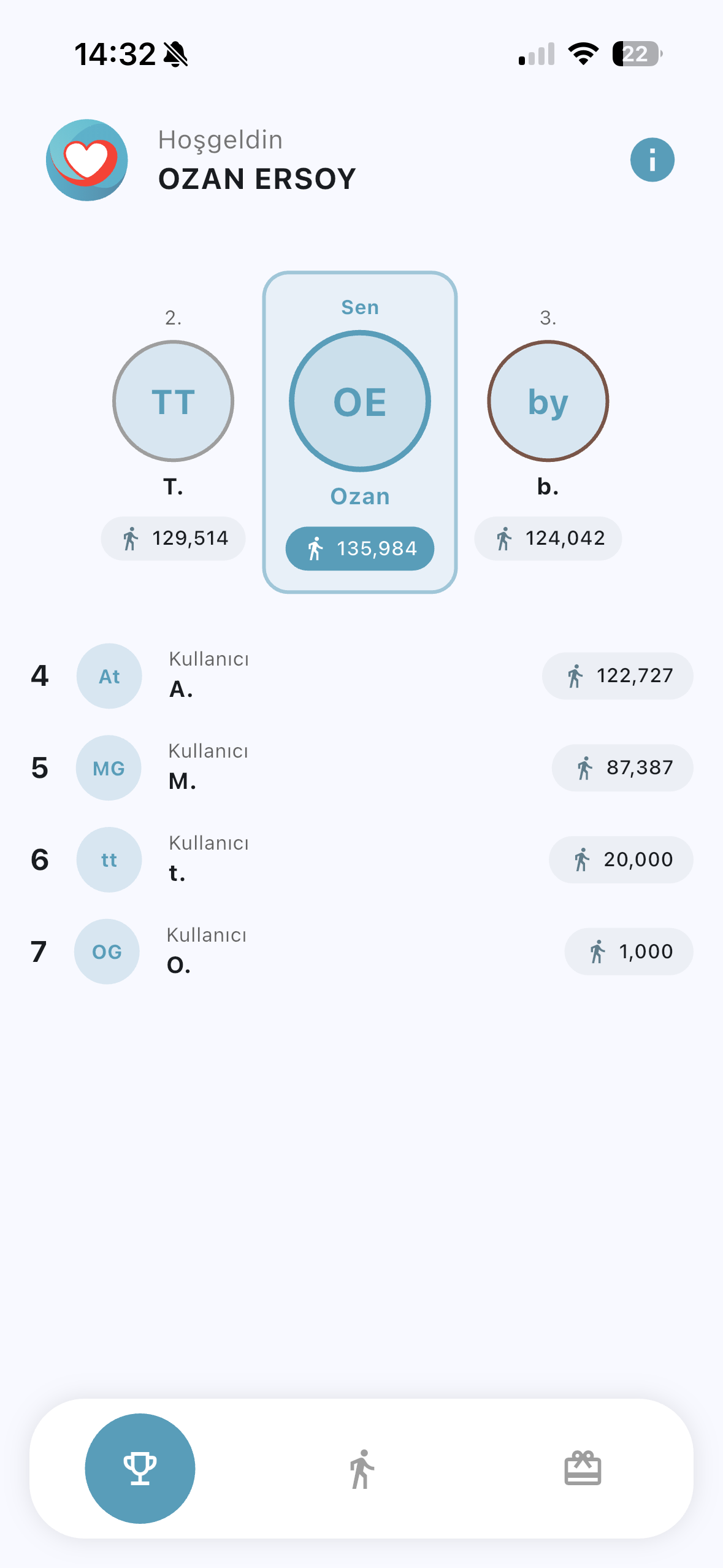
Task: Tap the 129,514 steps badge
Action: (x=174, y=539)
